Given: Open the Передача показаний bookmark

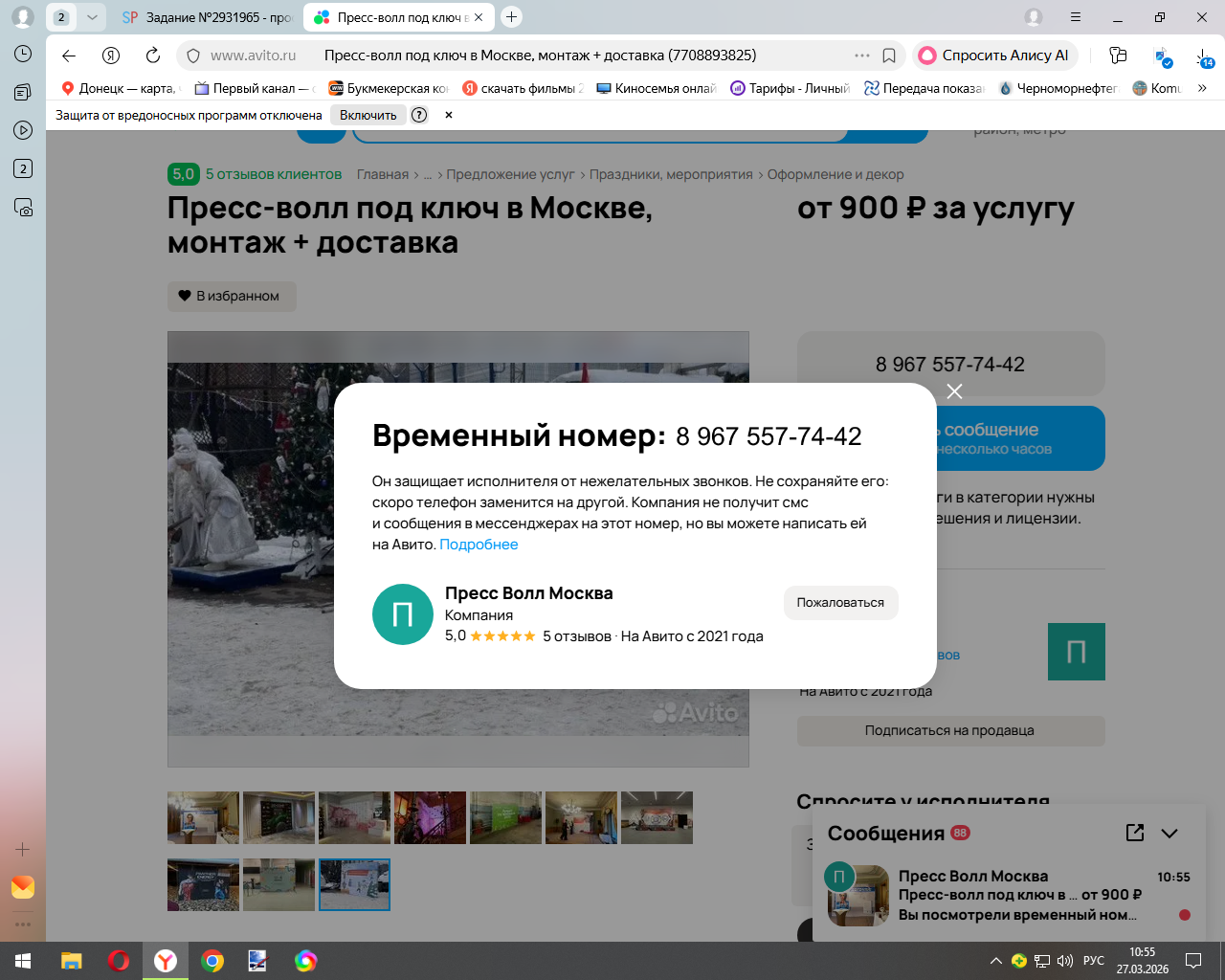Looking at the screenshot, I should click(x=924, y=88).
